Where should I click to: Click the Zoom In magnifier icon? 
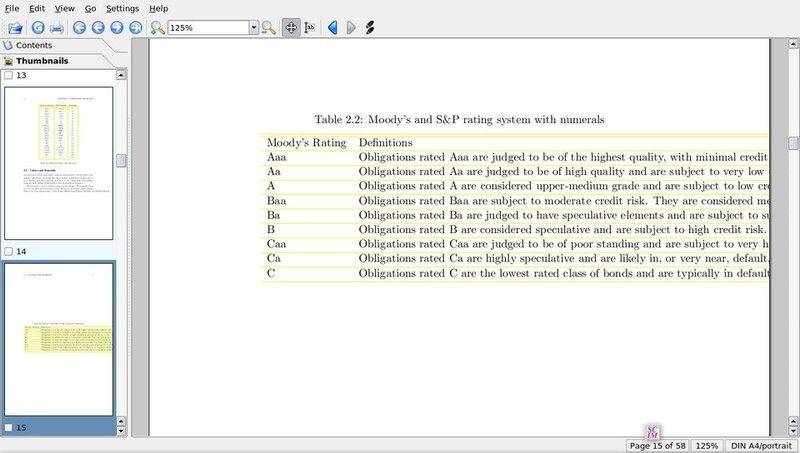pos(158,28)
